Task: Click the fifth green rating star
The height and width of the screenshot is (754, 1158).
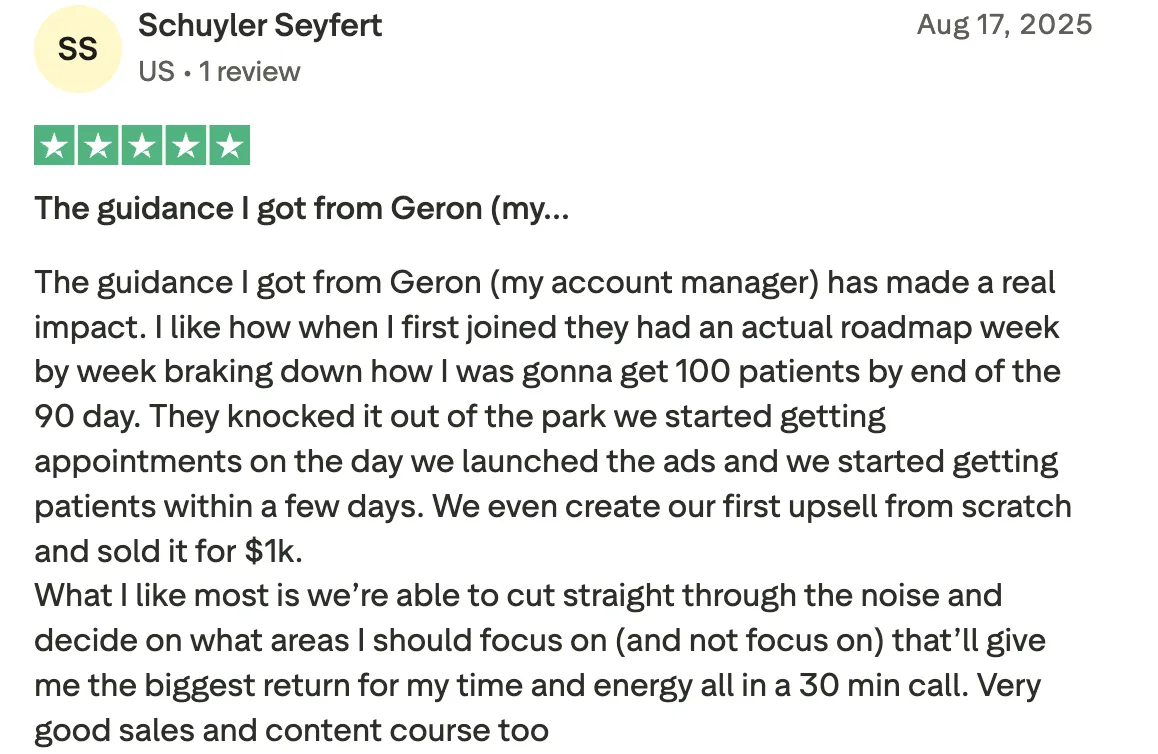Action: [x=229, y=146]
